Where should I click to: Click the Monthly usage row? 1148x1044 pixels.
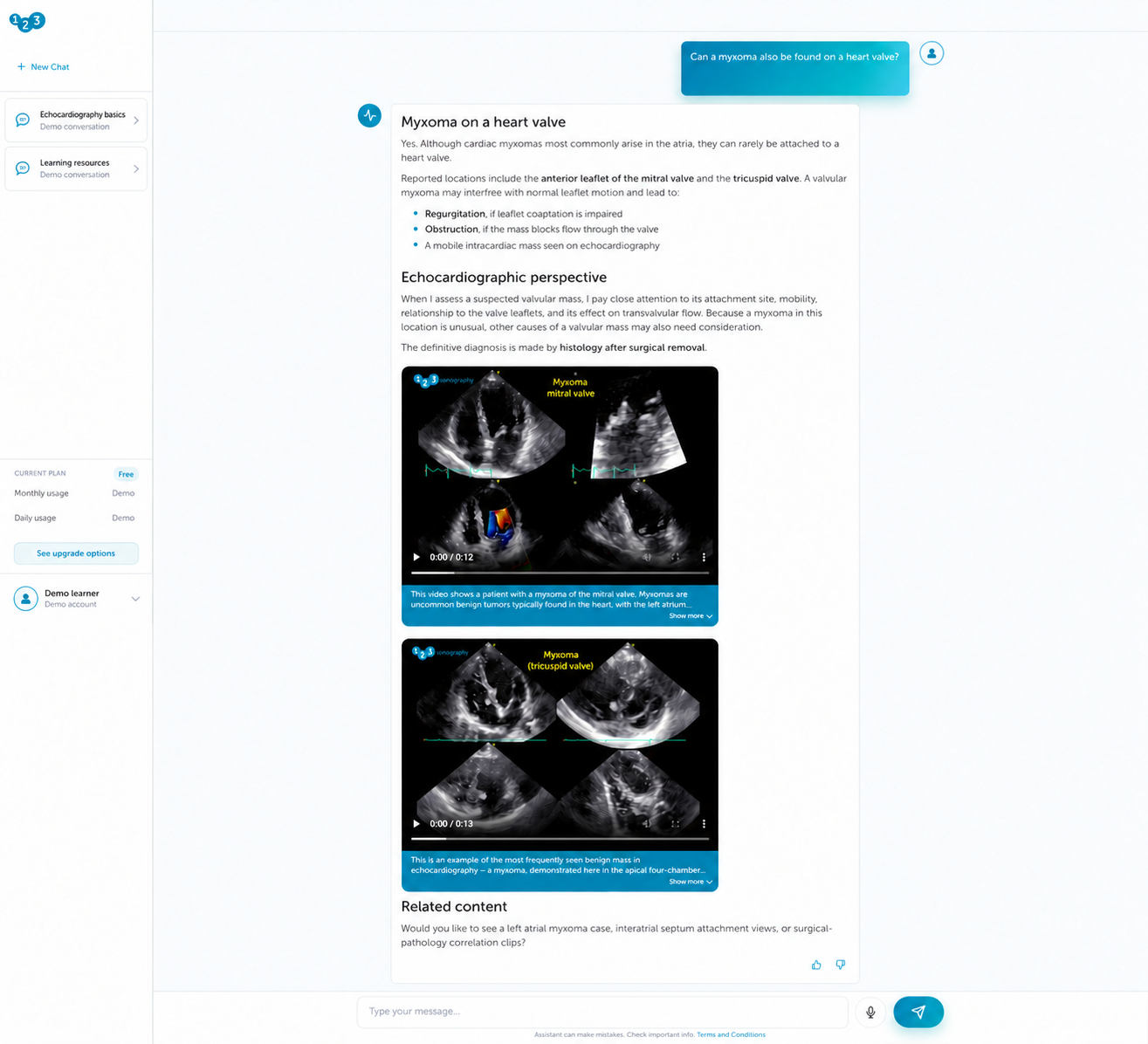click(74, 493)
